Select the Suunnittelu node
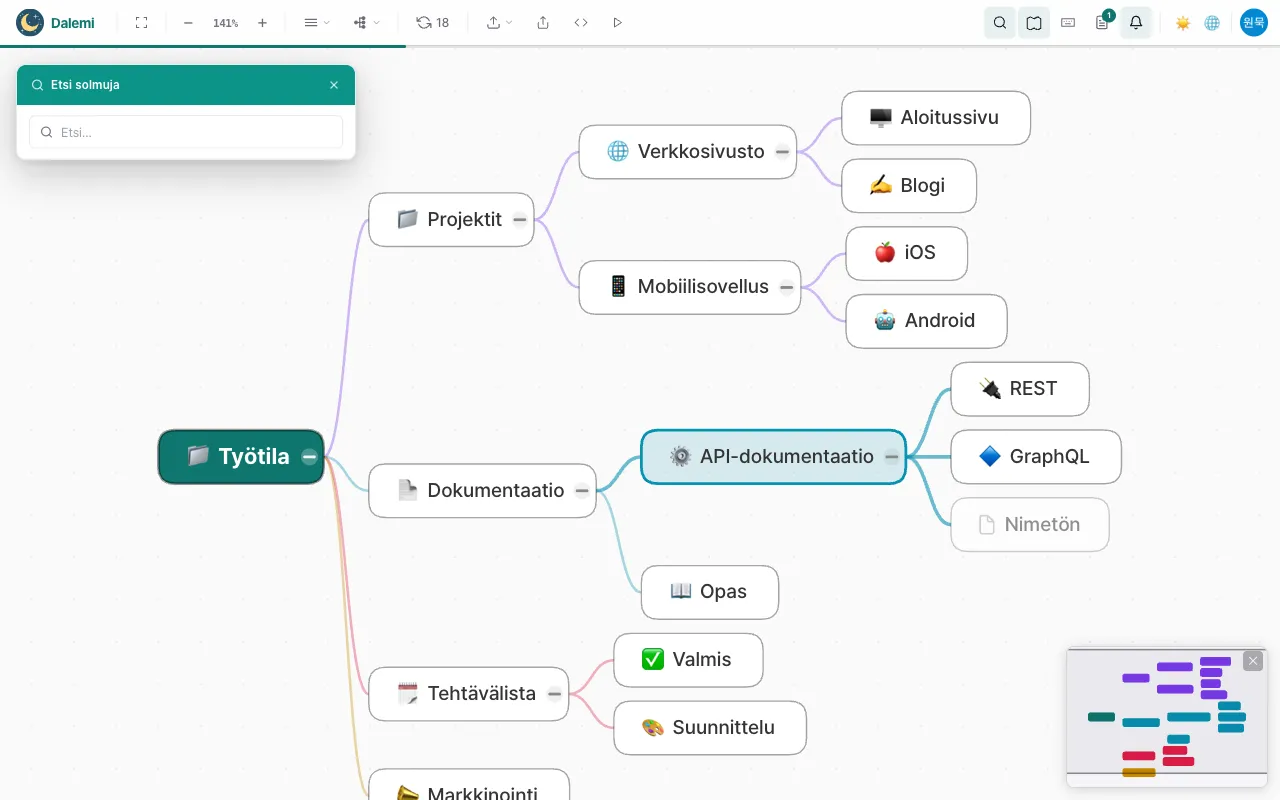 710,728
